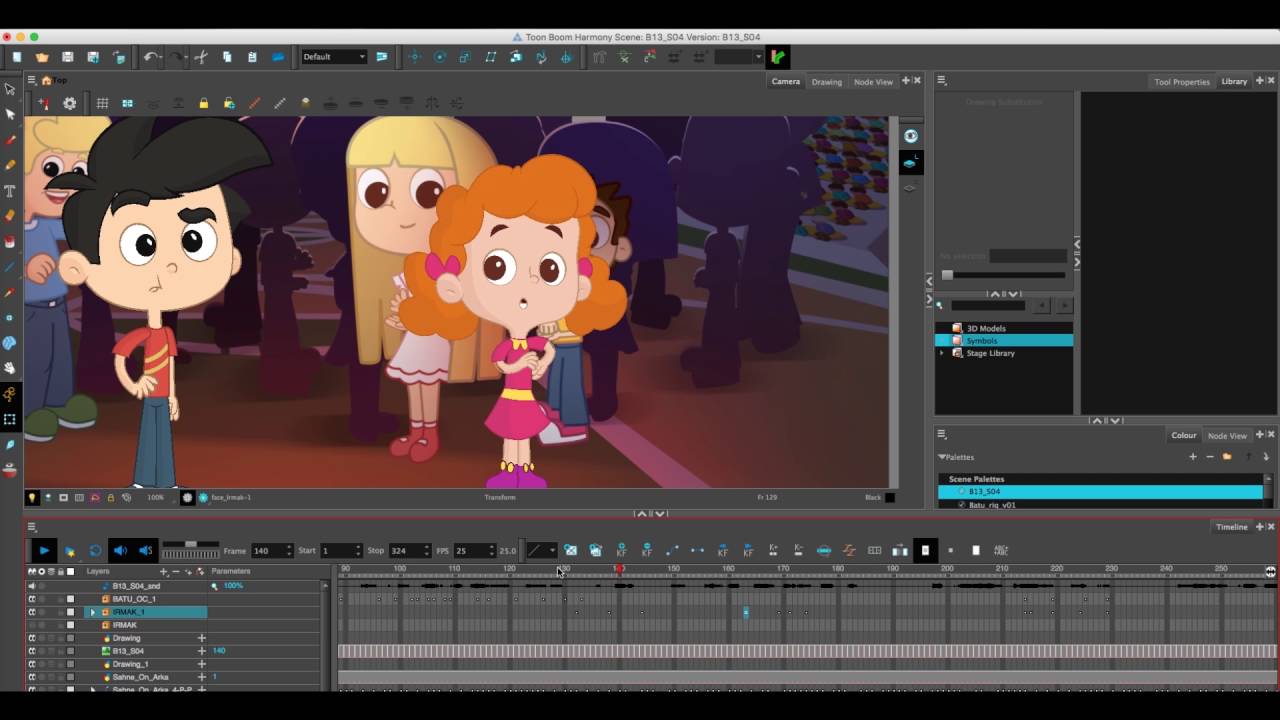Select the Eraser tool
1280x720 pixels.
(10, 215)
